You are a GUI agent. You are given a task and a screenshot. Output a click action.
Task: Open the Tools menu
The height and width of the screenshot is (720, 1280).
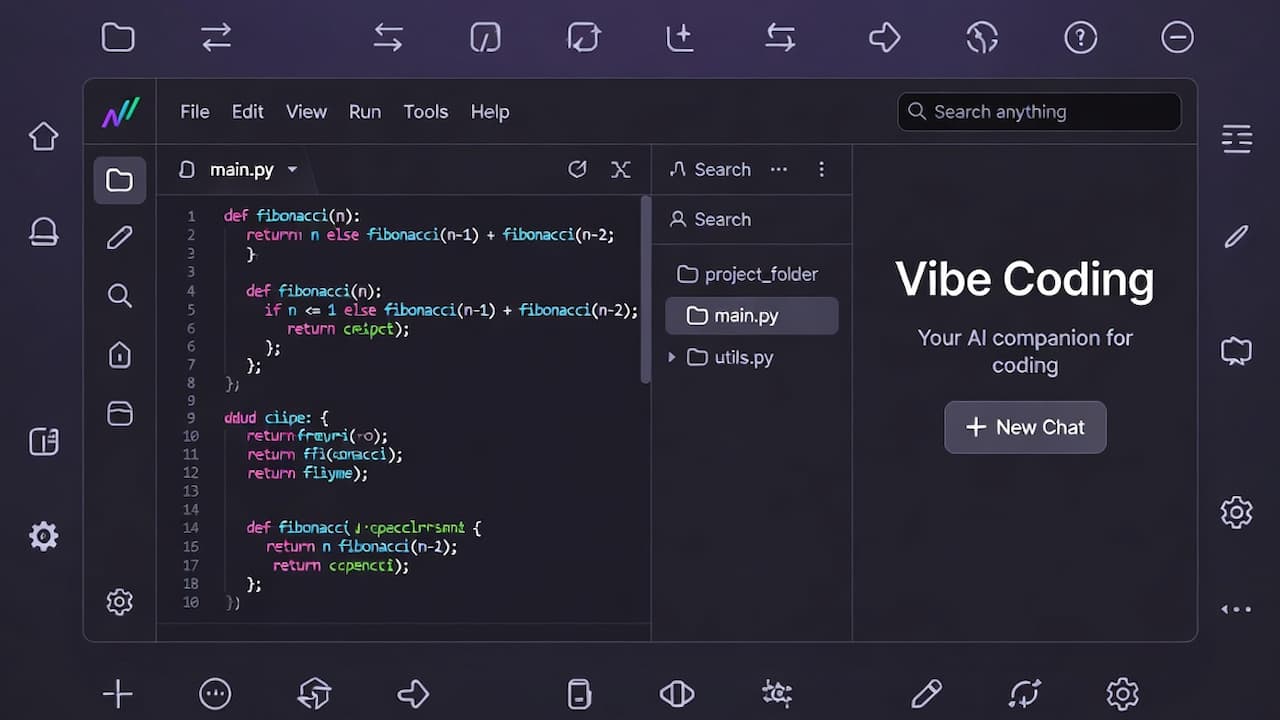click(x=425, y=112)
